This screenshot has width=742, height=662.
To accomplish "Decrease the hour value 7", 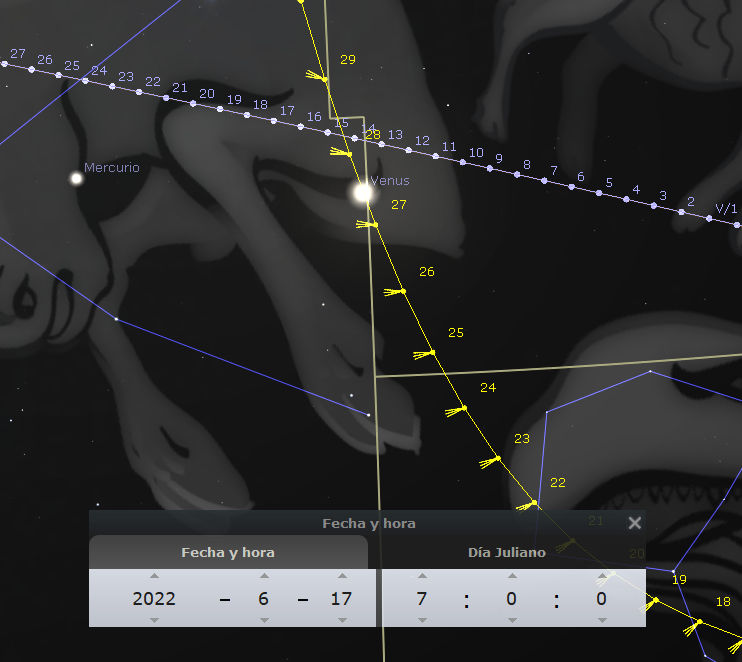I will coord(422,620).
